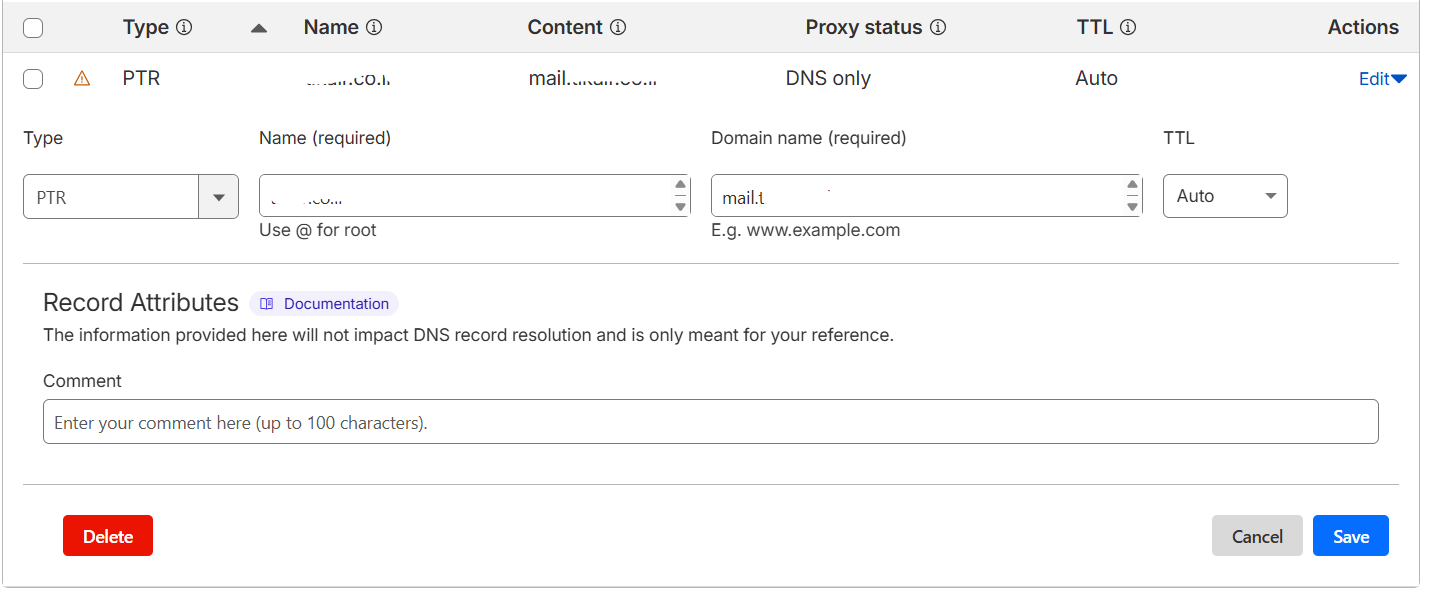The image size is (1436, 607).
Task: Click the book icon in Documentation badge
Action: tap(267, 304)
